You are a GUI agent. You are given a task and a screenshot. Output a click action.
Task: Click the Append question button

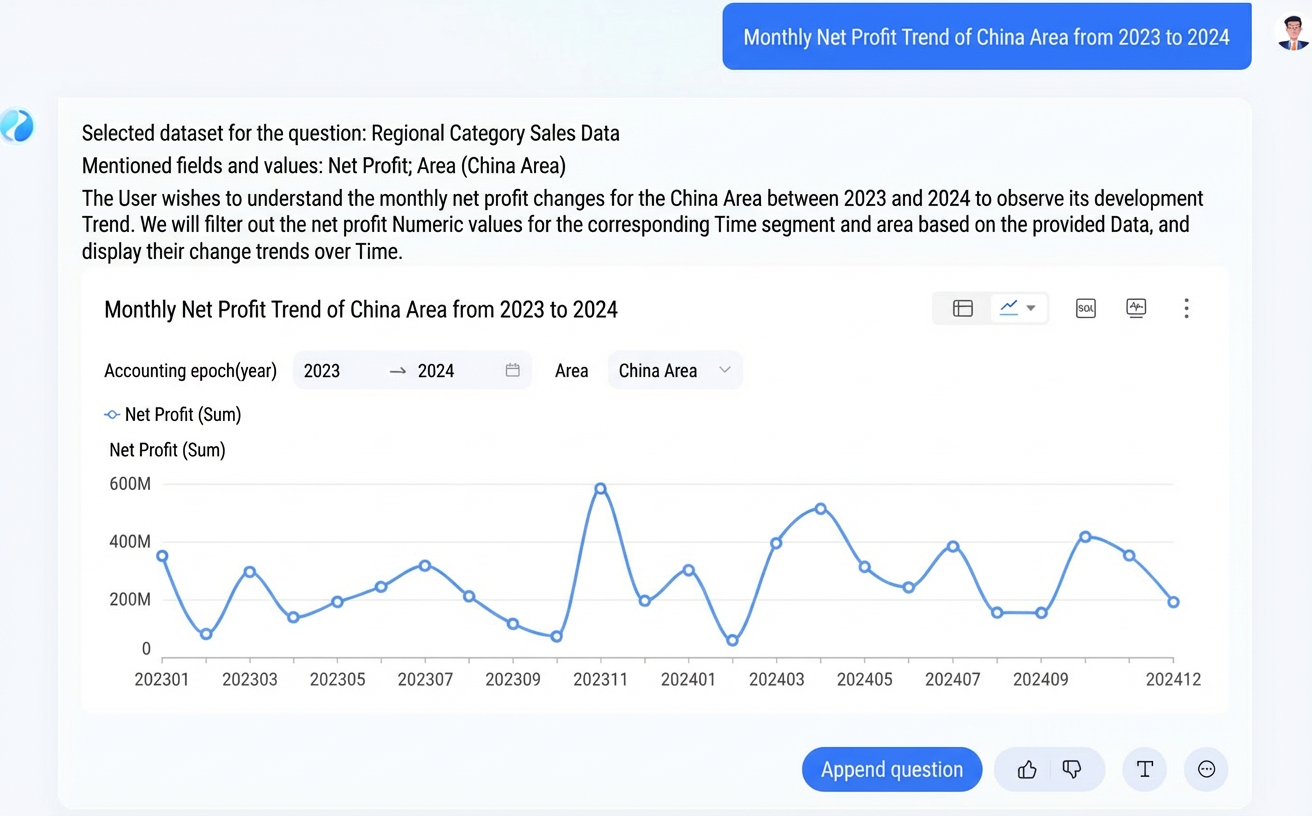(x=892, y=769)
